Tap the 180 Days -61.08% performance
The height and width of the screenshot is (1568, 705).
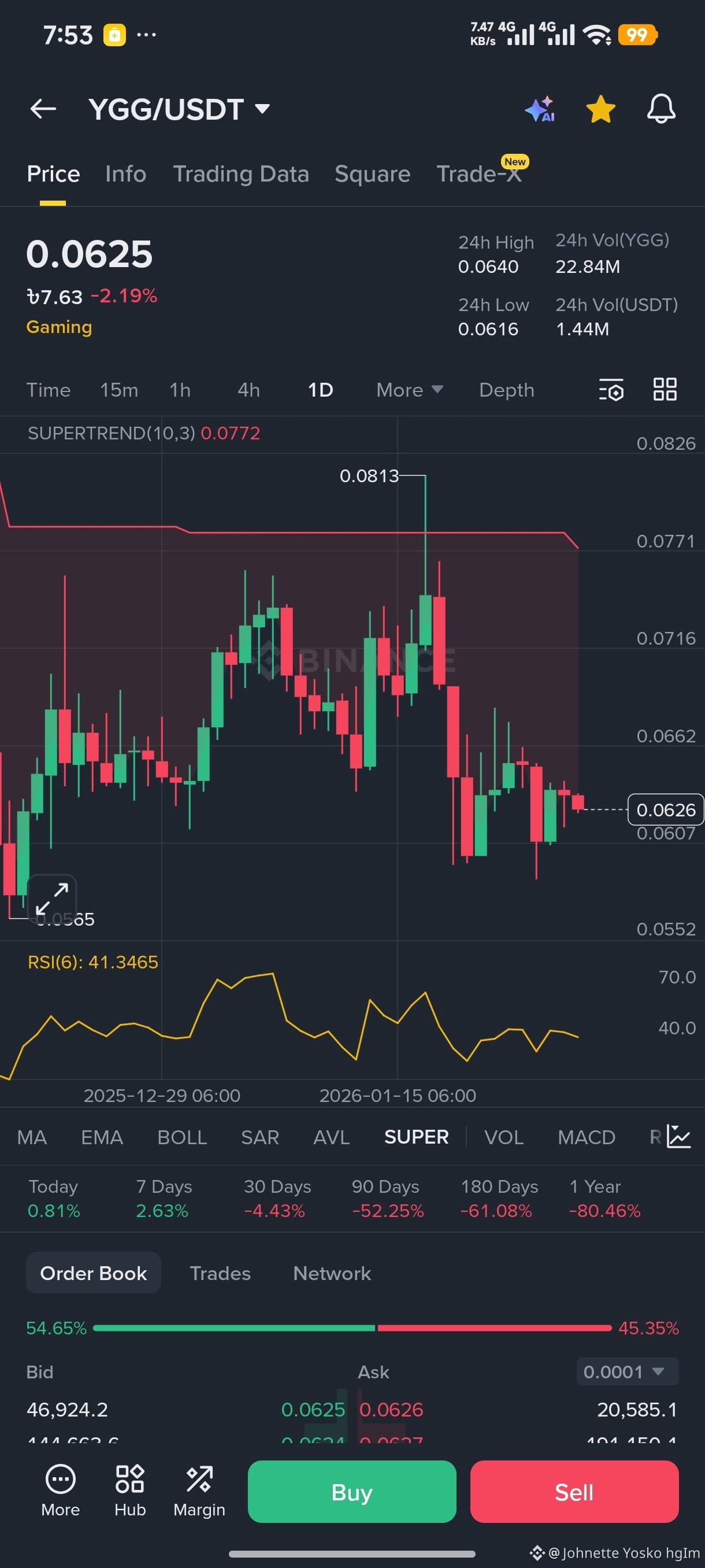tap(499, 1199)
